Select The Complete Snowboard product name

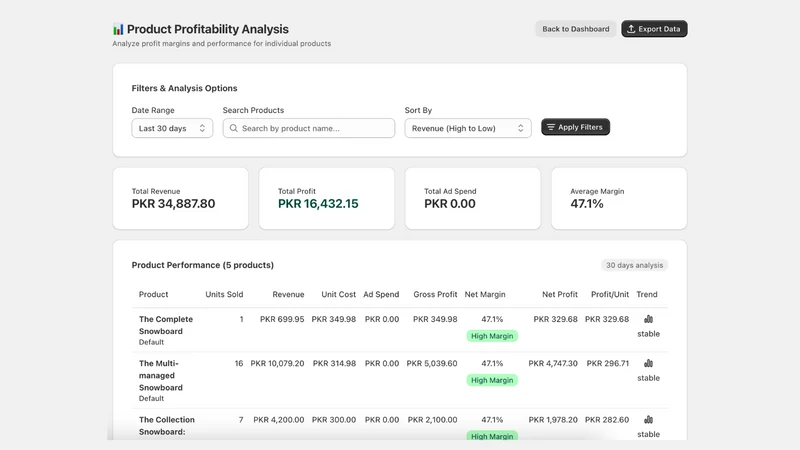166,325
